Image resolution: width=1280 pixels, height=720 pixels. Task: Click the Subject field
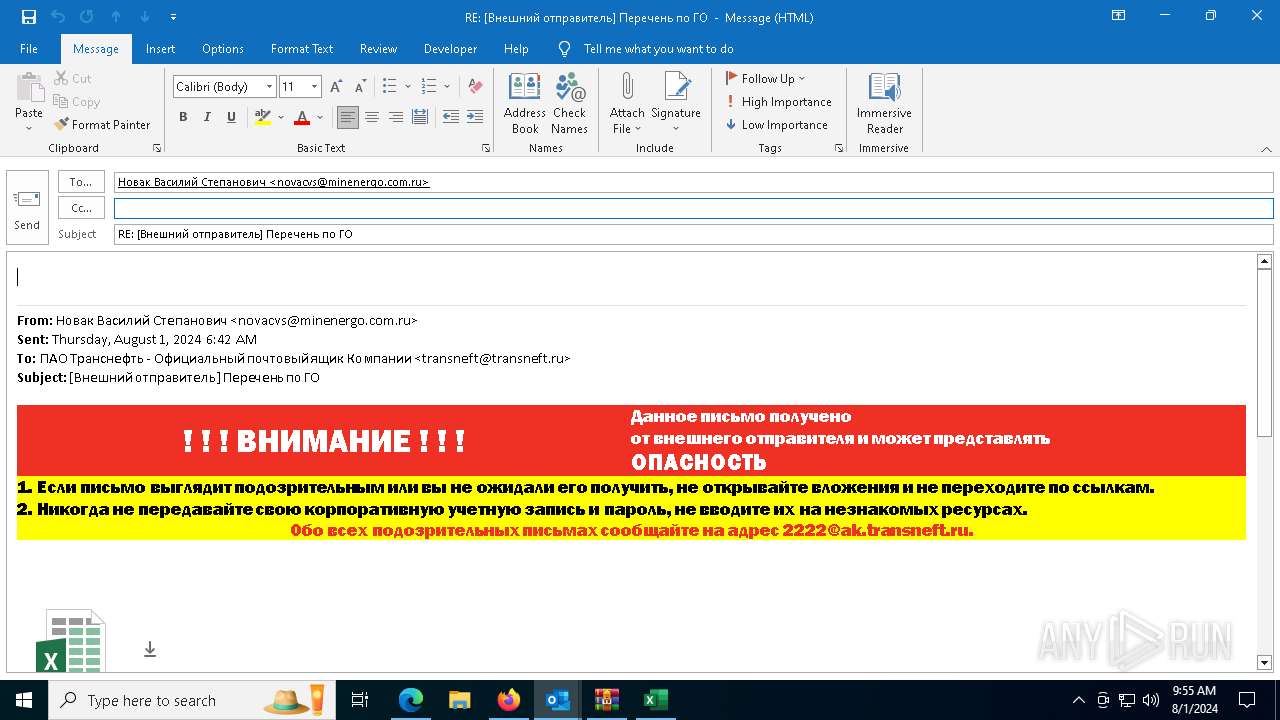[694, 234]
